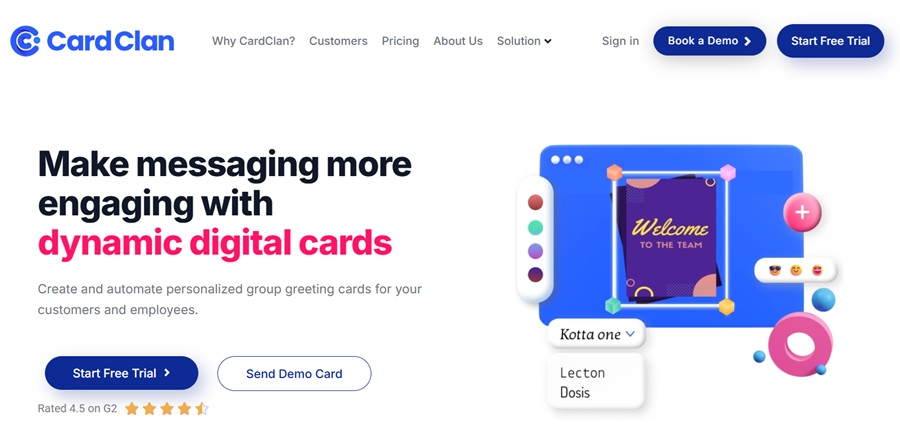
Task: Expand the Solution dropdown menu
Action: (524, 41)
